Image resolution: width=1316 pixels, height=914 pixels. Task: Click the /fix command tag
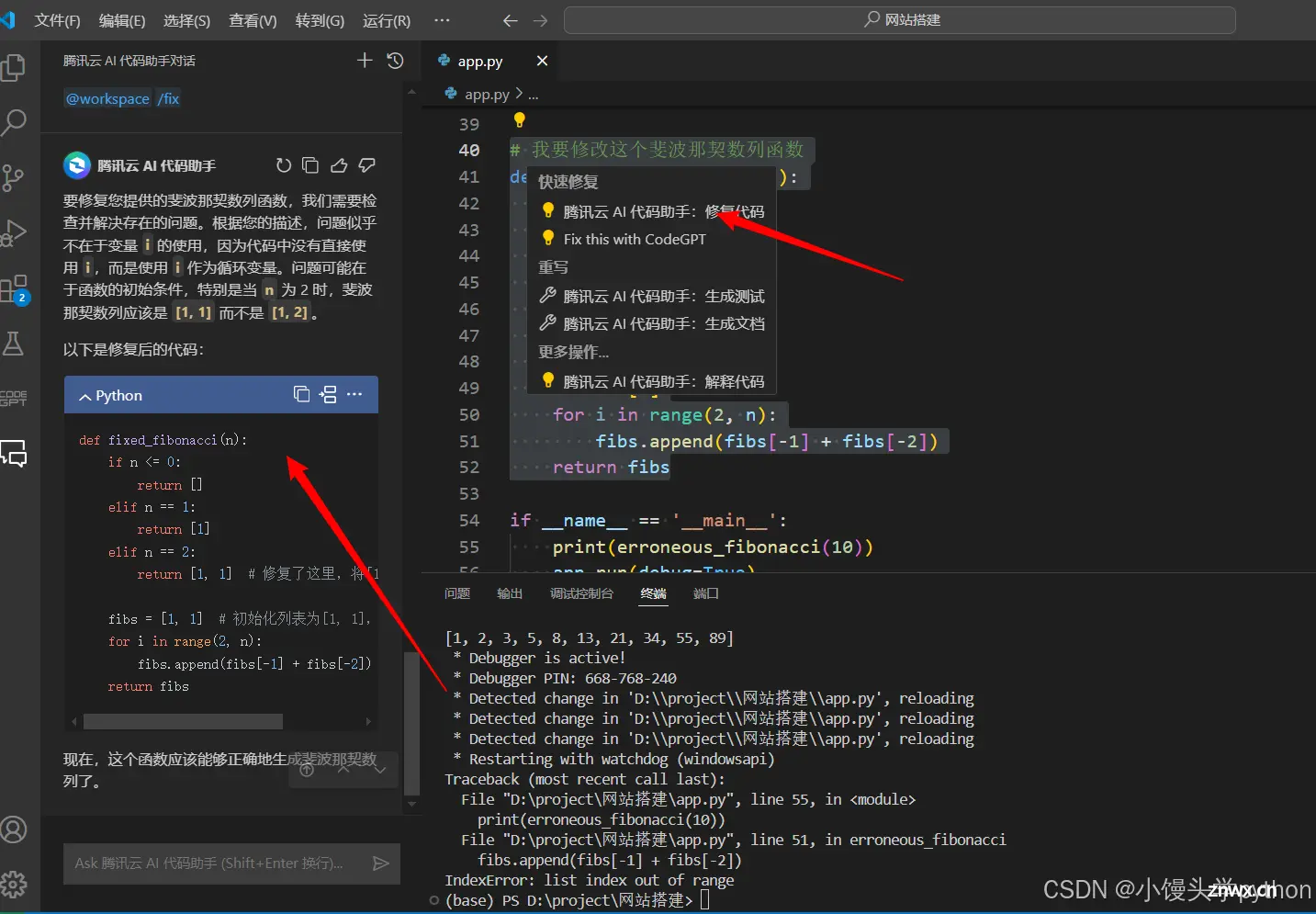168,98
